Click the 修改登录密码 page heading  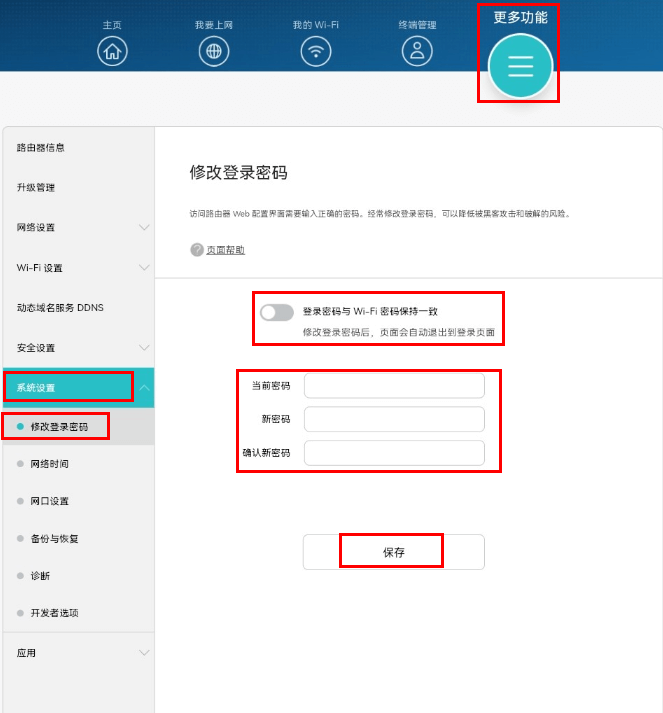238,173
